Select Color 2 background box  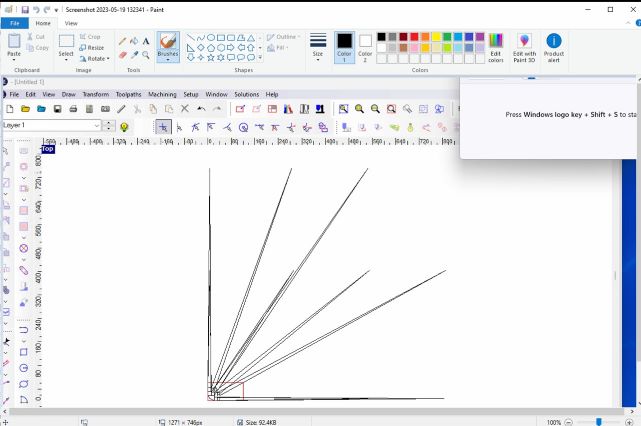coord(365,47)
